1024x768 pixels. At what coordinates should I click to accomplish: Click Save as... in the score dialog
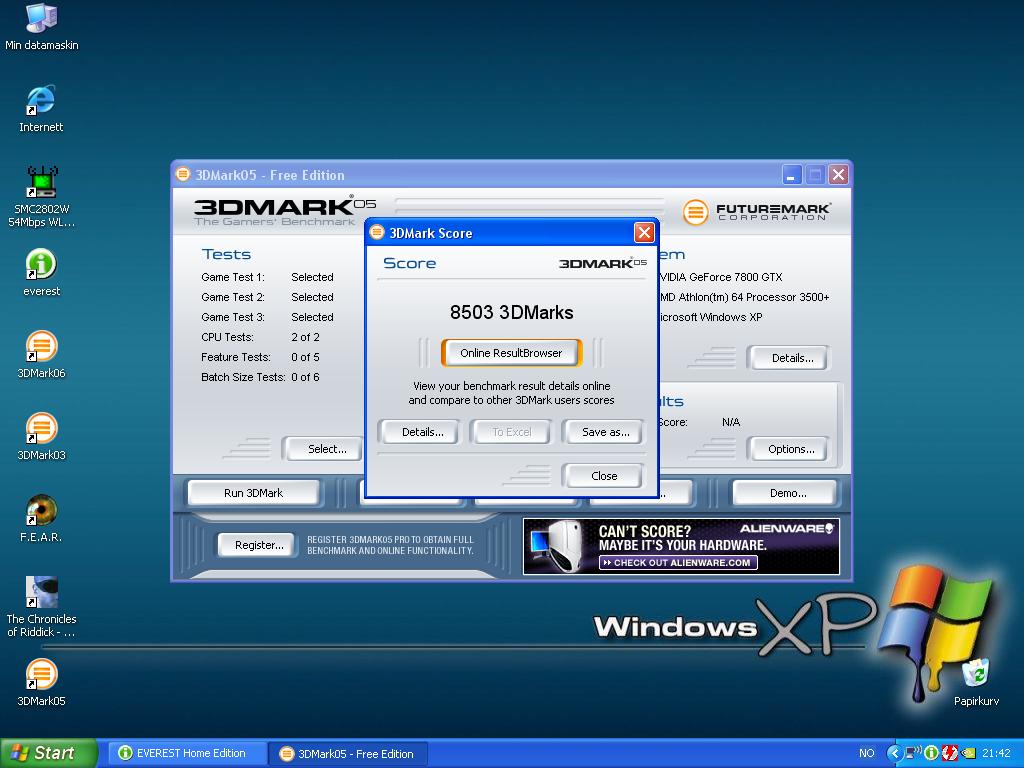tap(605, 432)
